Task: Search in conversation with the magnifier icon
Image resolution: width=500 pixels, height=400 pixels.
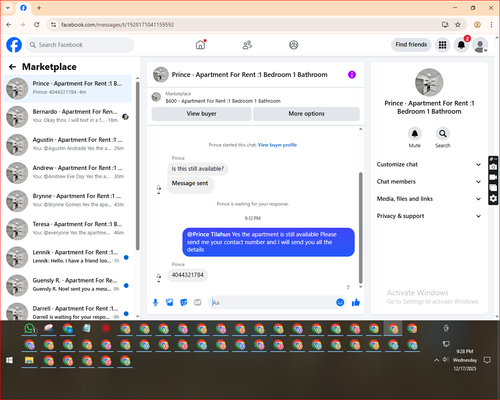Action: 443,134
